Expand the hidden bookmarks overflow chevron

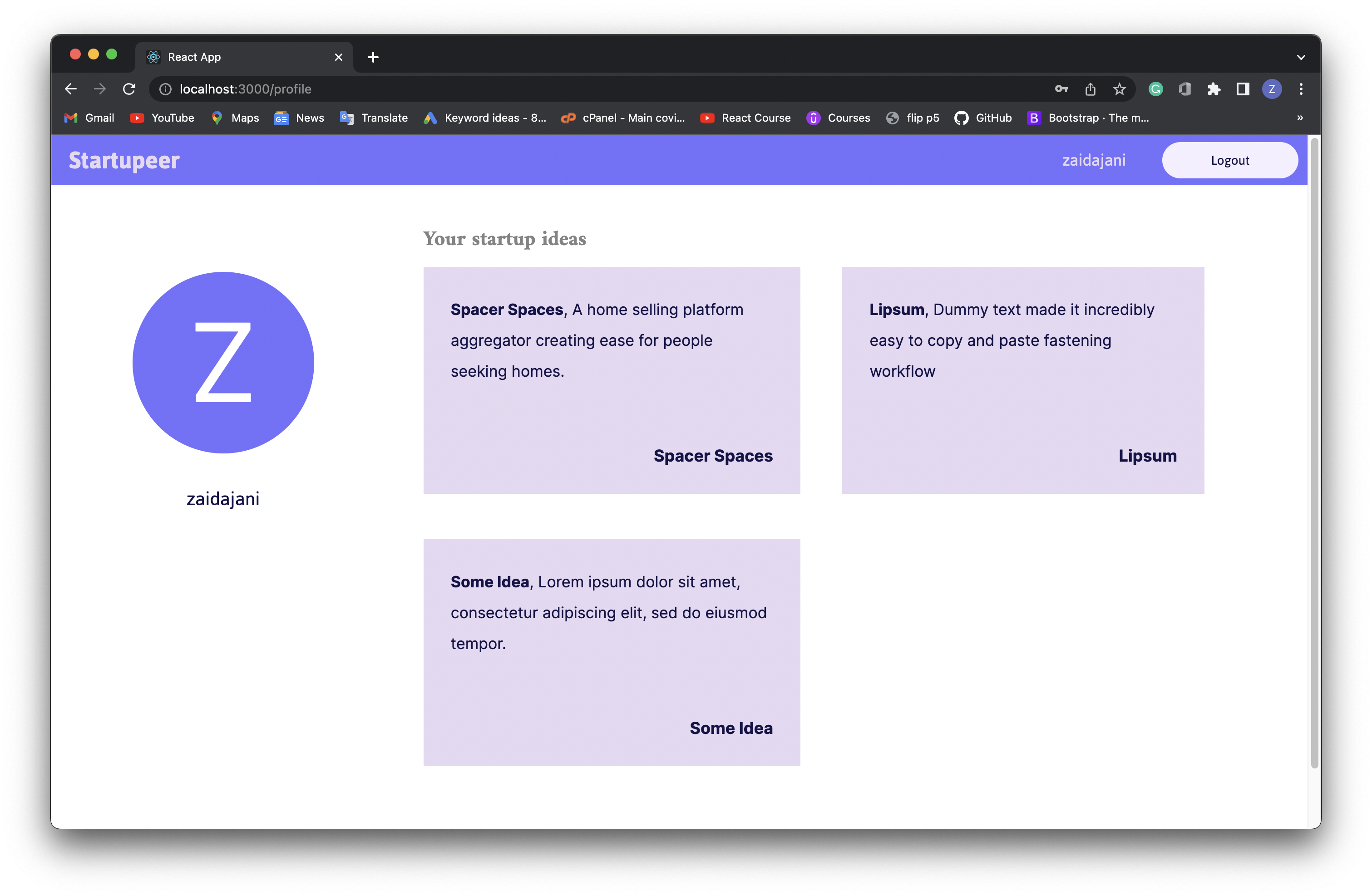(1300, 118)
